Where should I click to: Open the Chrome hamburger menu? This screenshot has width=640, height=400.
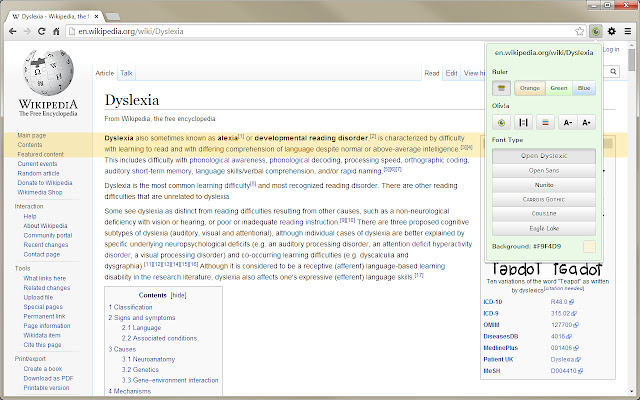628,31
